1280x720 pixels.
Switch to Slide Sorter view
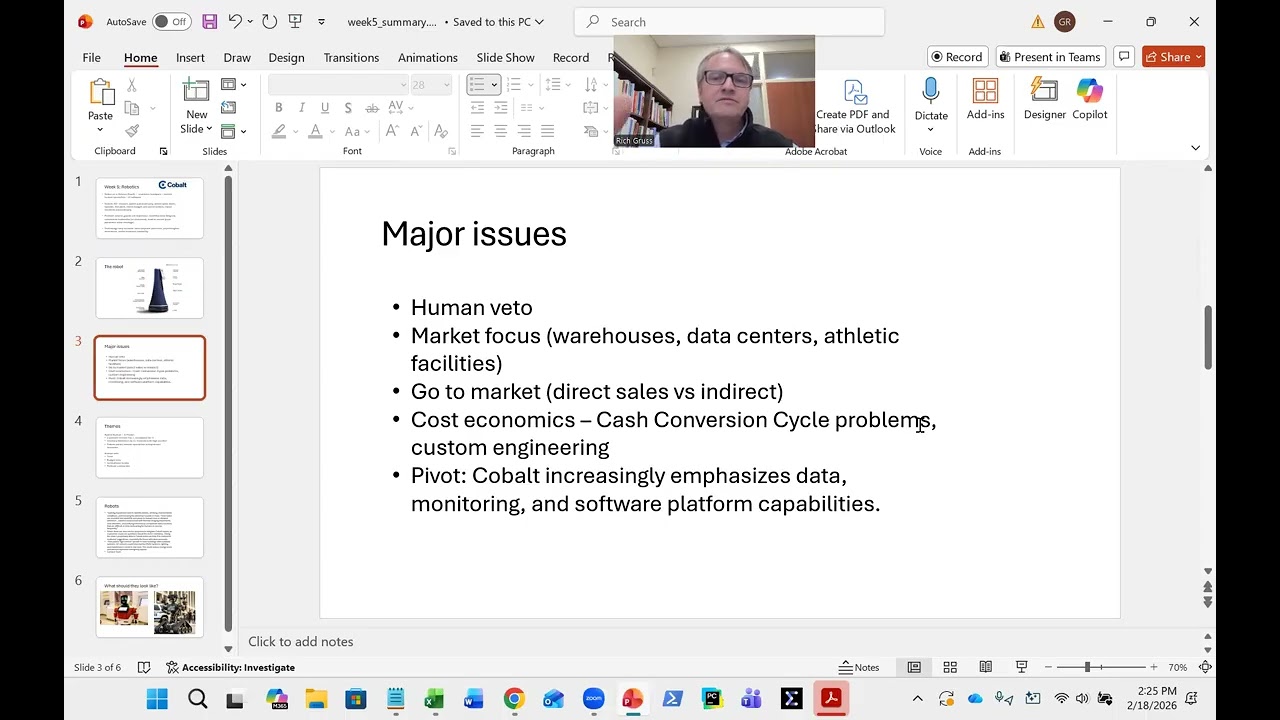[x=950, y=667]
